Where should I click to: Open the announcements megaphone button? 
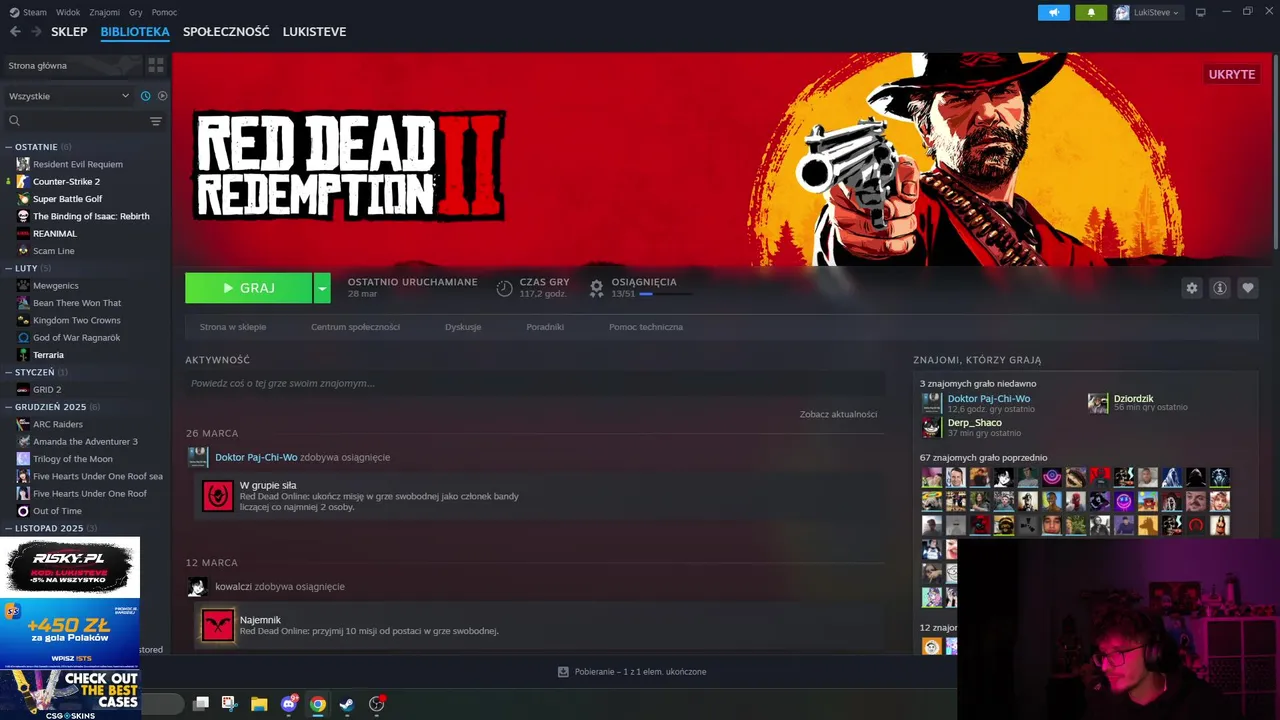pos(1053,12)
